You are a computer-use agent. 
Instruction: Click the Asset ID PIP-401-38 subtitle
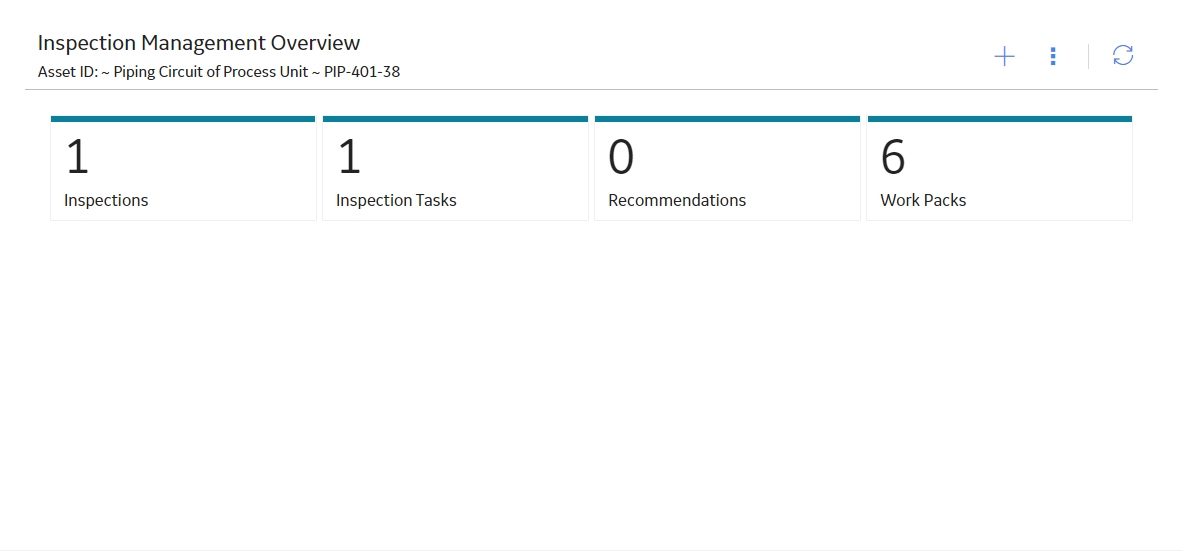(x=219, y=73)
